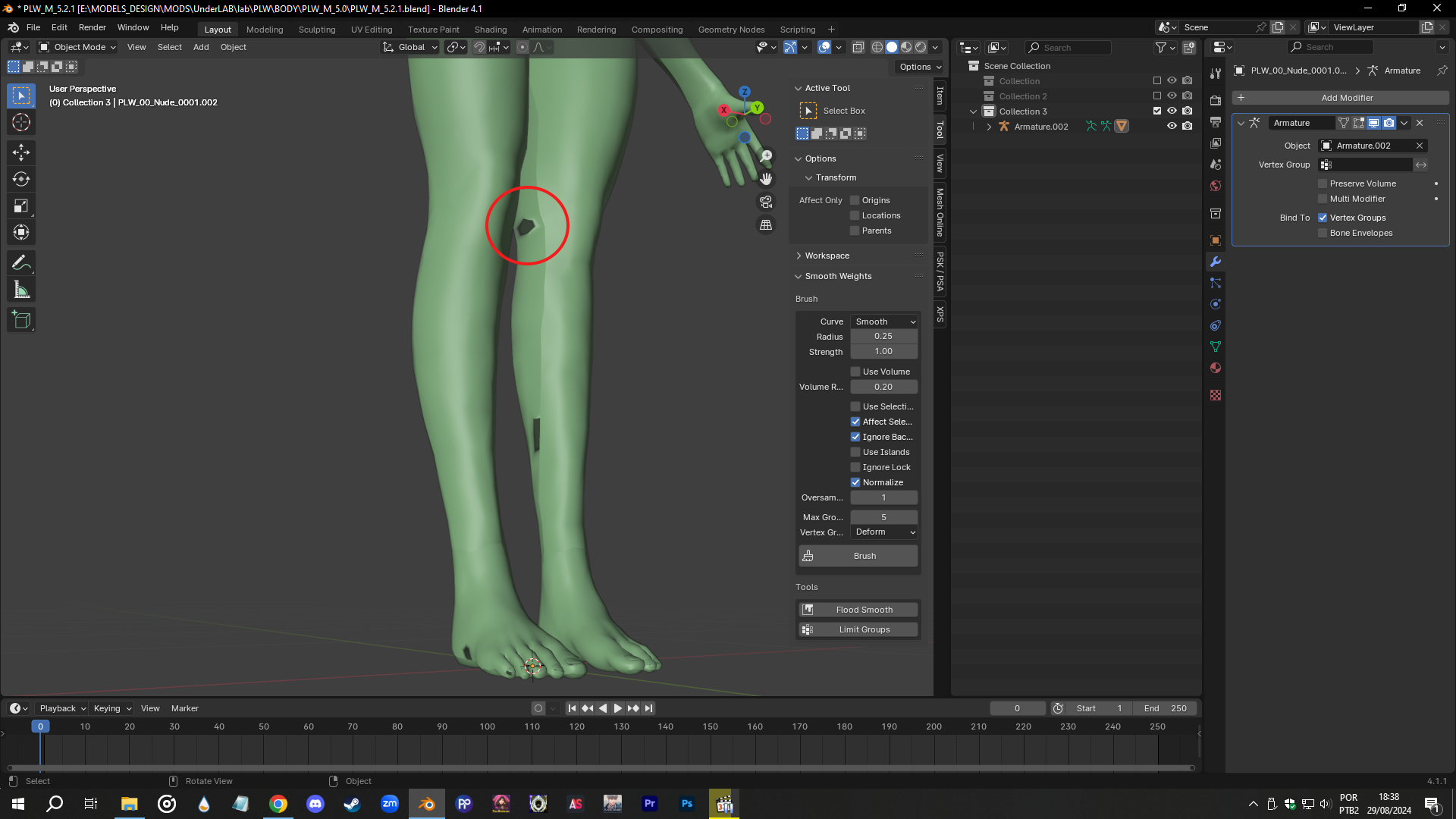Viewport: 1456px width, 819px height.
Task: Pick the Annotate pencil tool
Action: (21, 263)
